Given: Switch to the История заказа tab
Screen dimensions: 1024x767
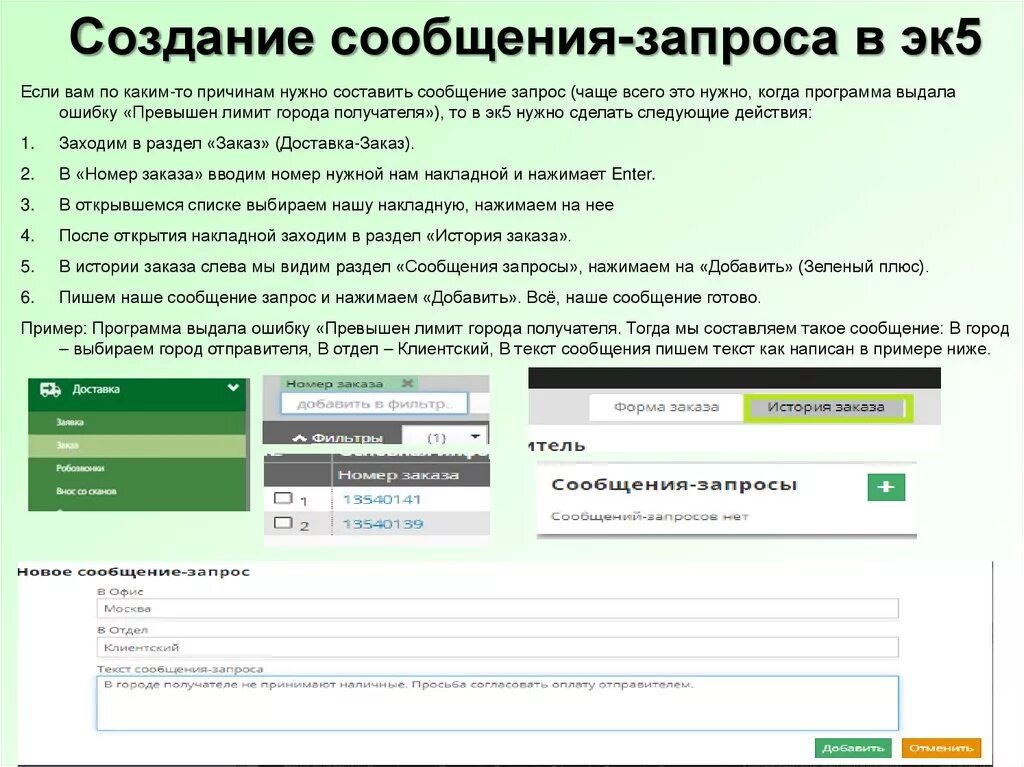Looking at the screenshot, I should (826, 407).
